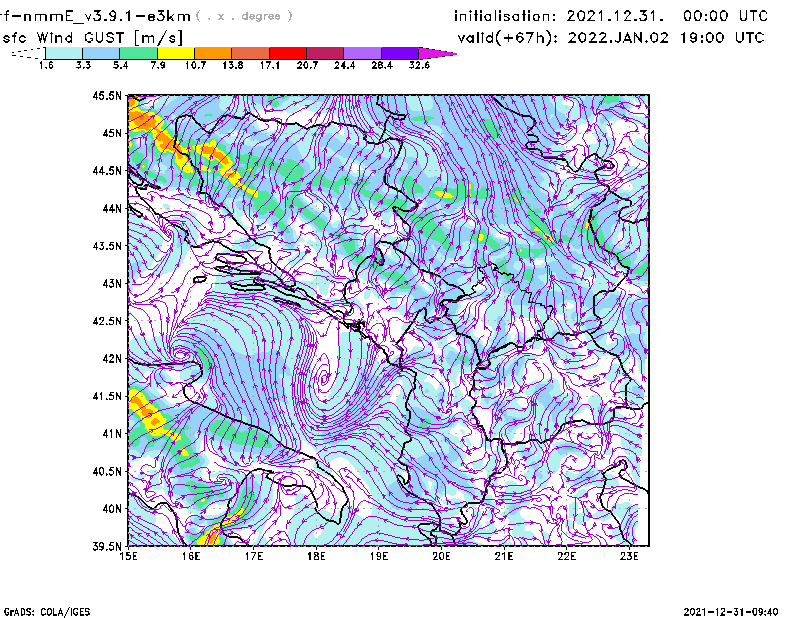Click the '2021-12-31-09:40' timestamp footer

pos(731,611)
